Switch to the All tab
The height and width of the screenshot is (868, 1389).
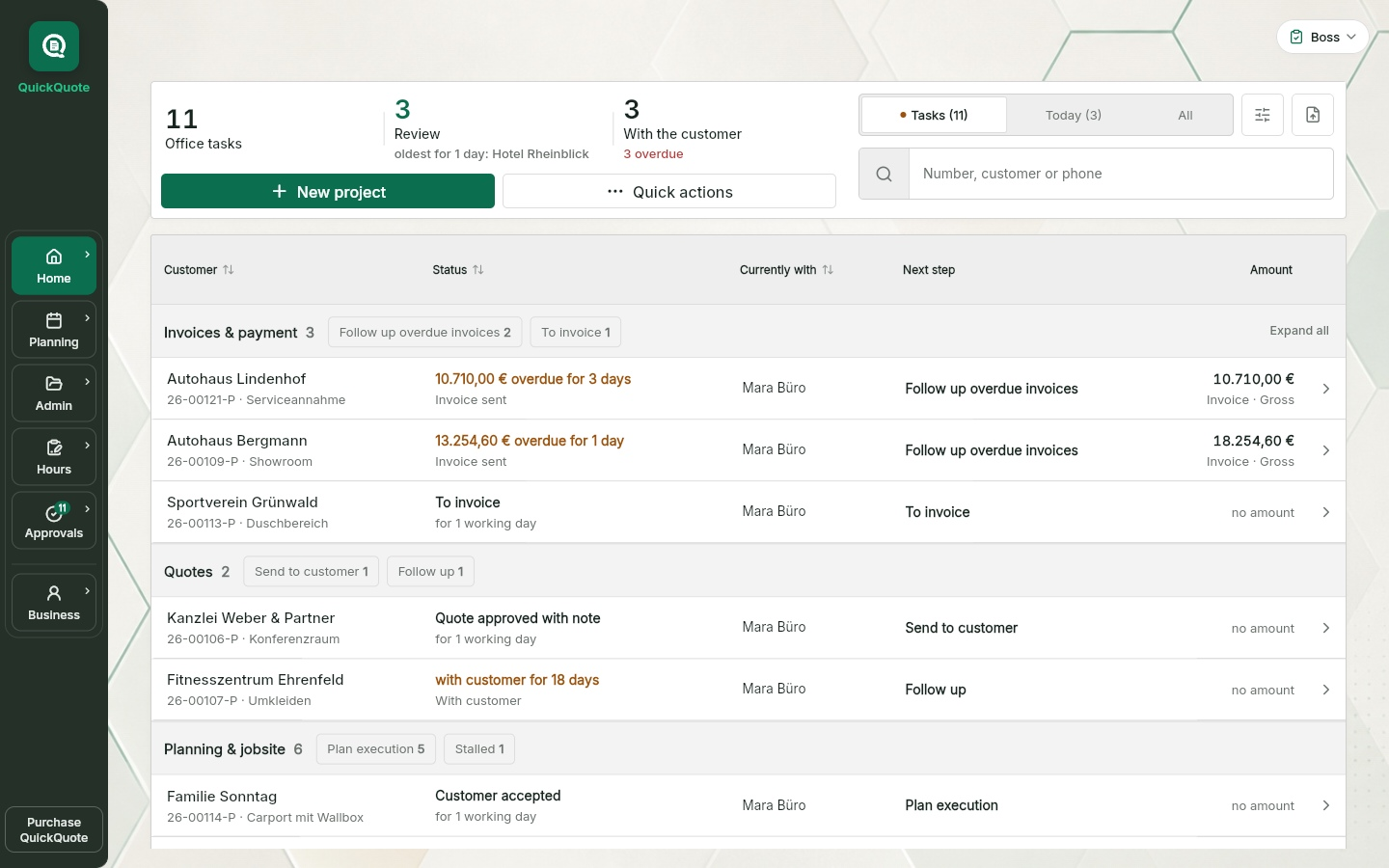[1185, 115]
